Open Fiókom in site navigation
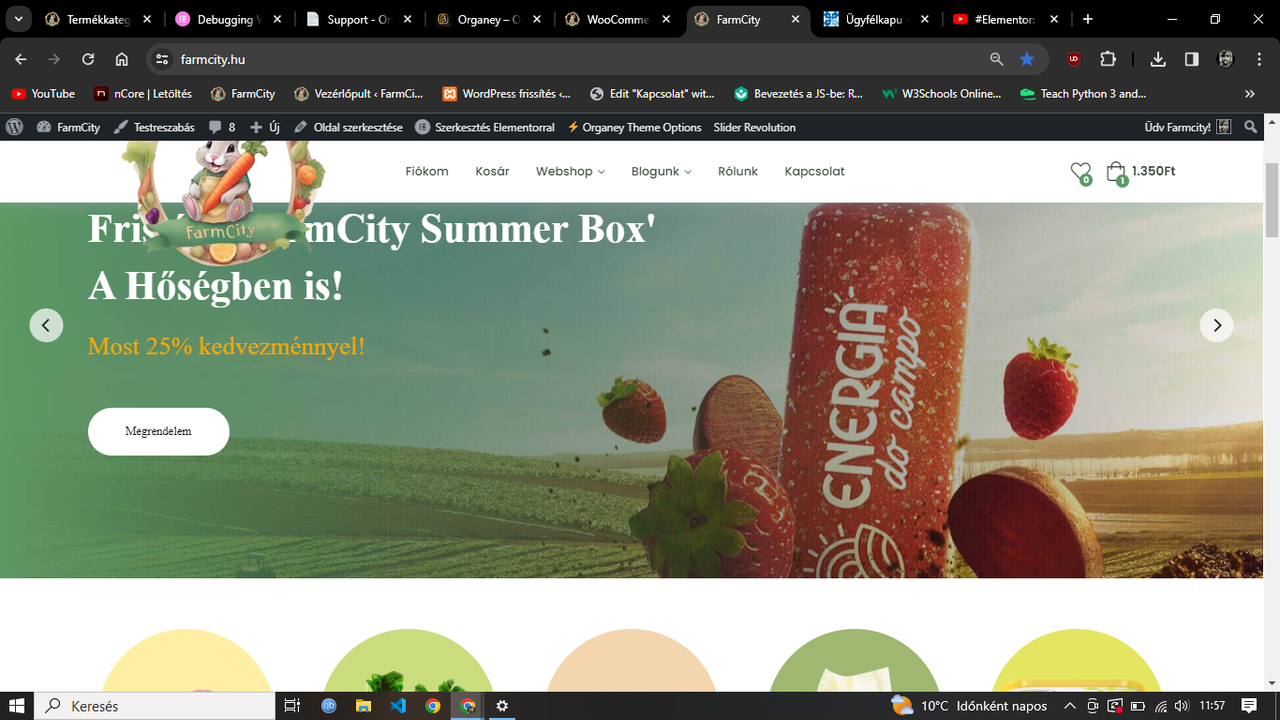This screenshot has width=1280, height=720. (427, 172)
